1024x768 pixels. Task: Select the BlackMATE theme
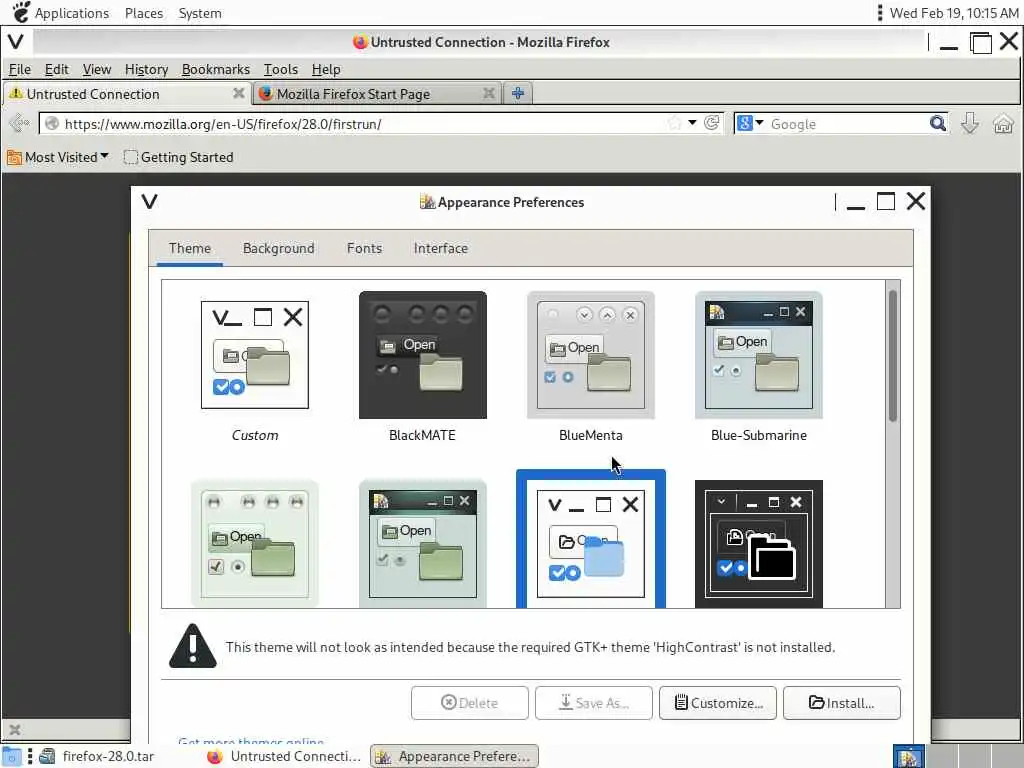tap(423, 355)
